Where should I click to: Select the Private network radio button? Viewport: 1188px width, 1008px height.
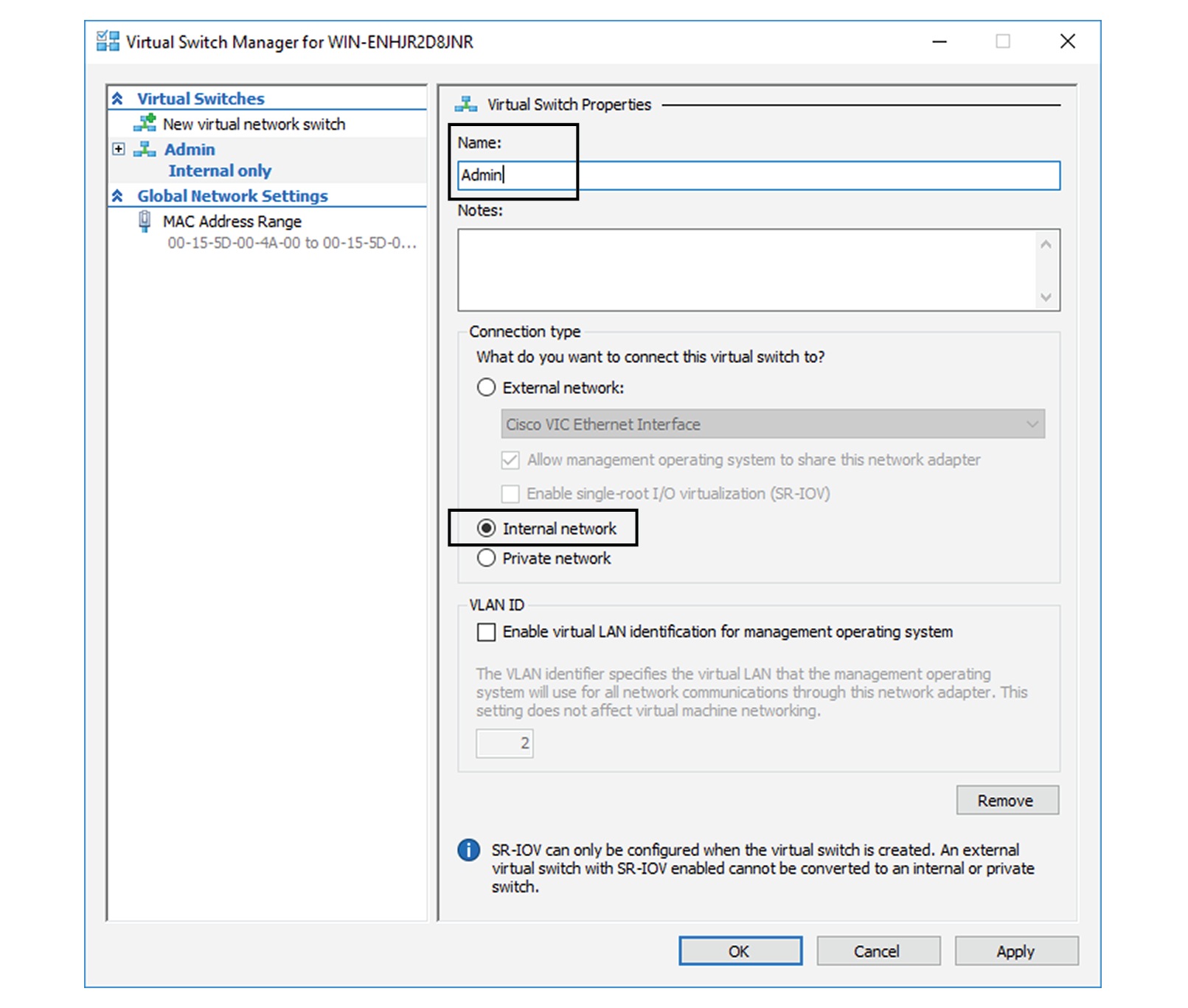(486, 558)
